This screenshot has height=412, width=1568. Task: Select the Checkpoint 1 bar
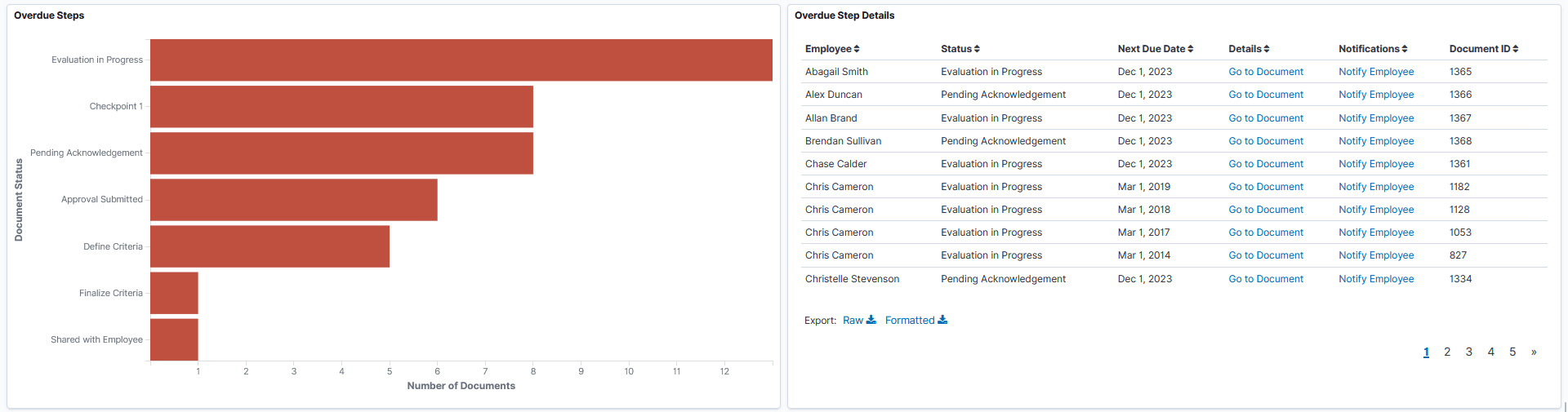[341, 107]
